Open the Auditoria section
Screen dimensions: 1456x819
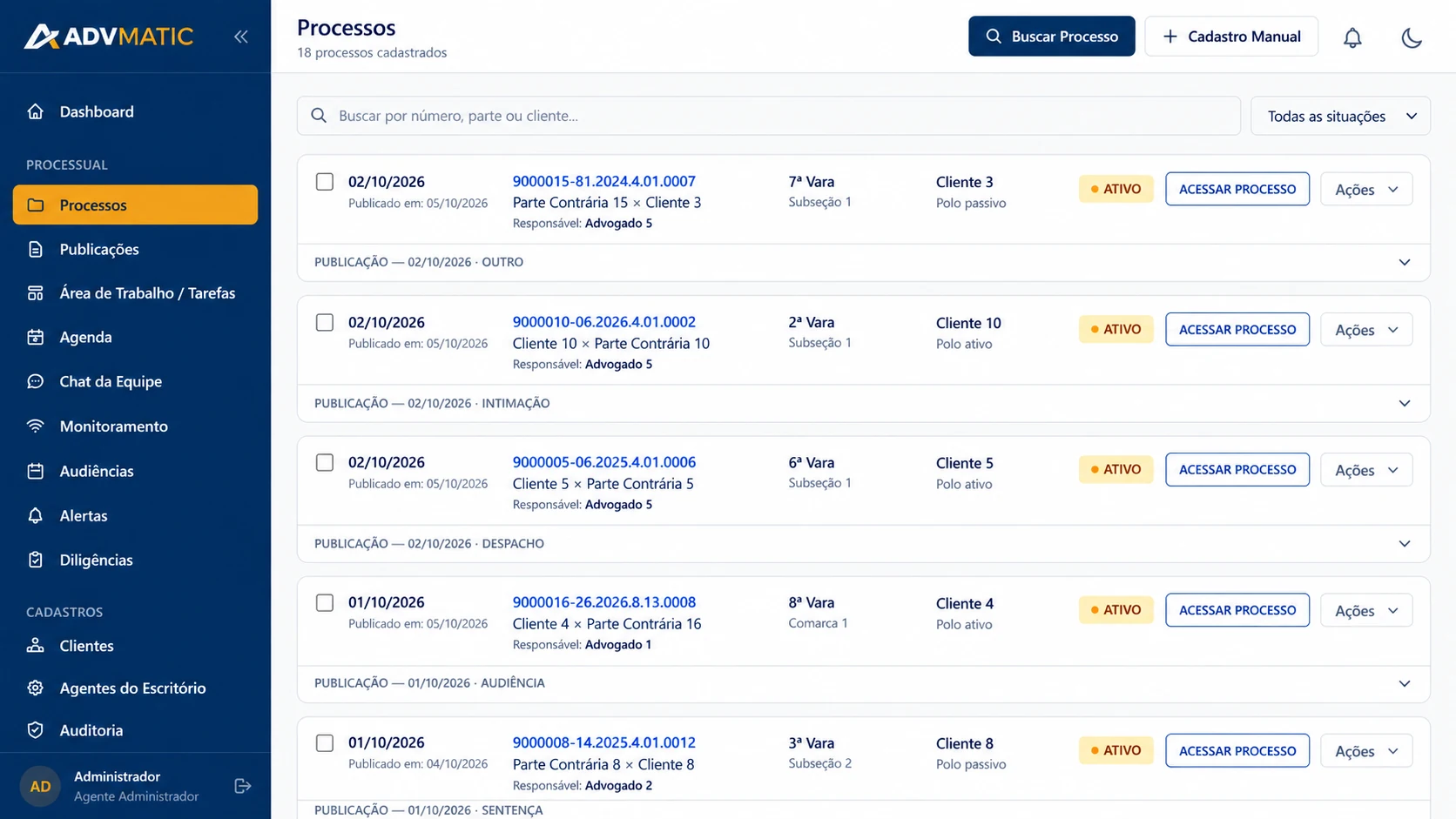135,730
